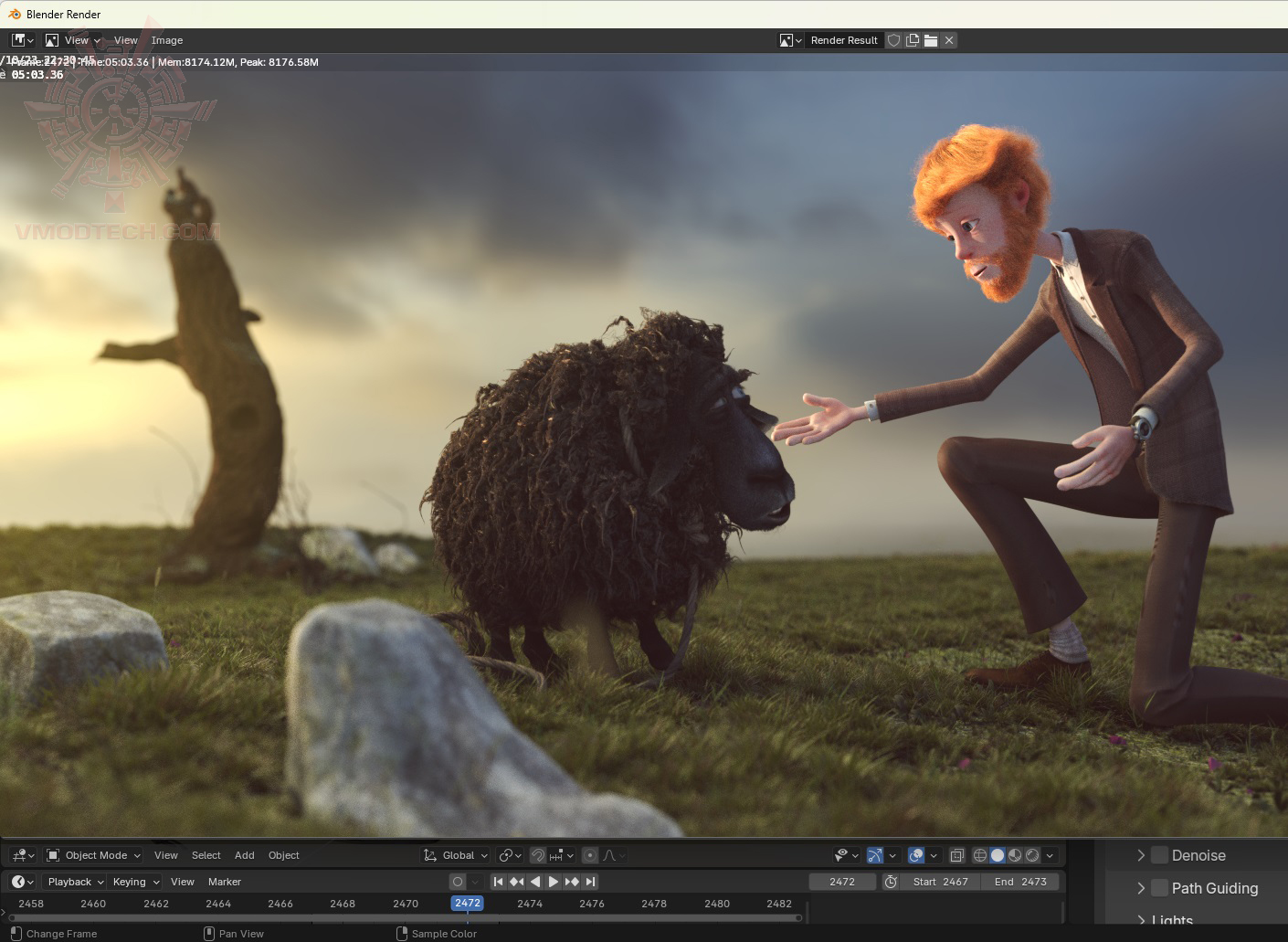1288x942 pixels.
Task: Open the Object menu
Action: point(284,855)
